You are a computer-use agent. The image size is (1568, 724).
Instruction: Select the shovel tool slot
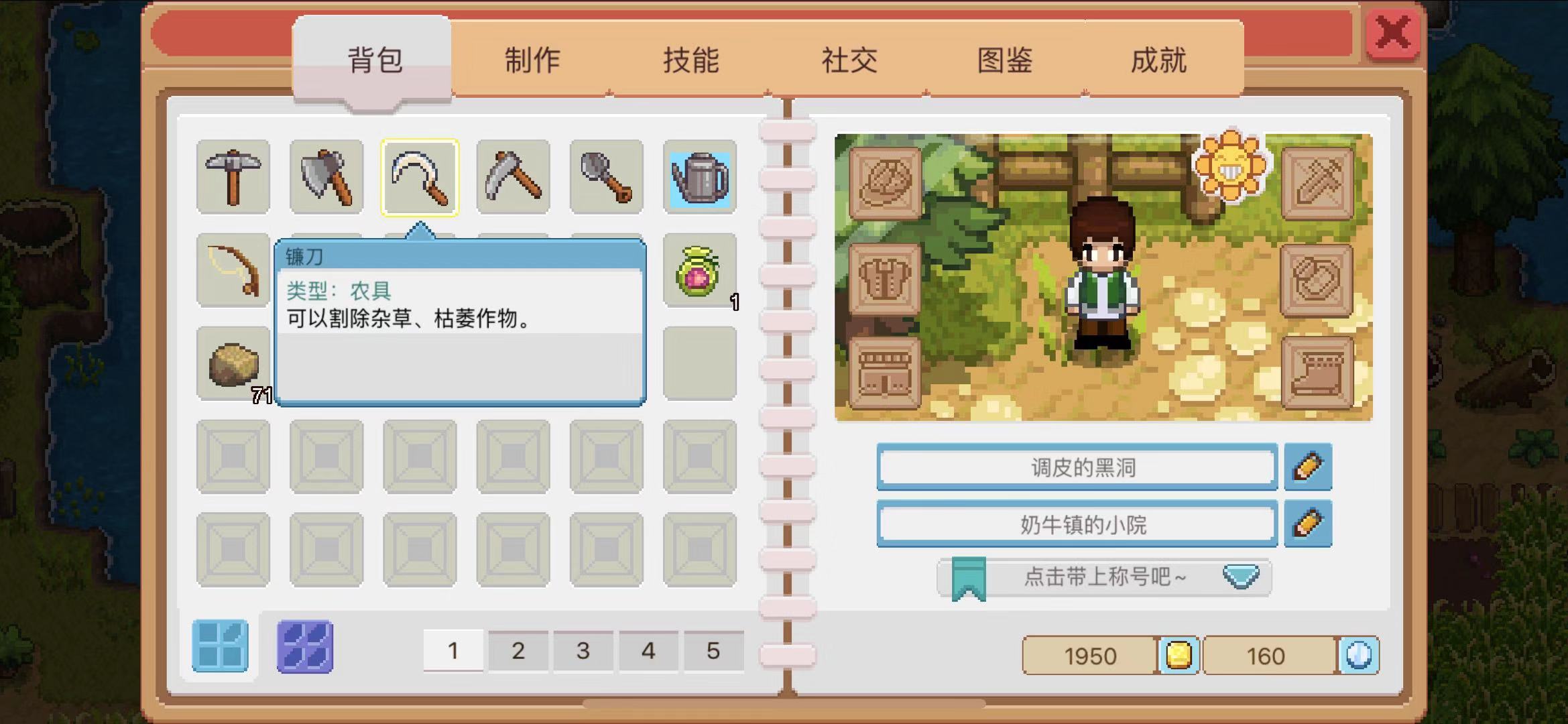tap(606, 178)
